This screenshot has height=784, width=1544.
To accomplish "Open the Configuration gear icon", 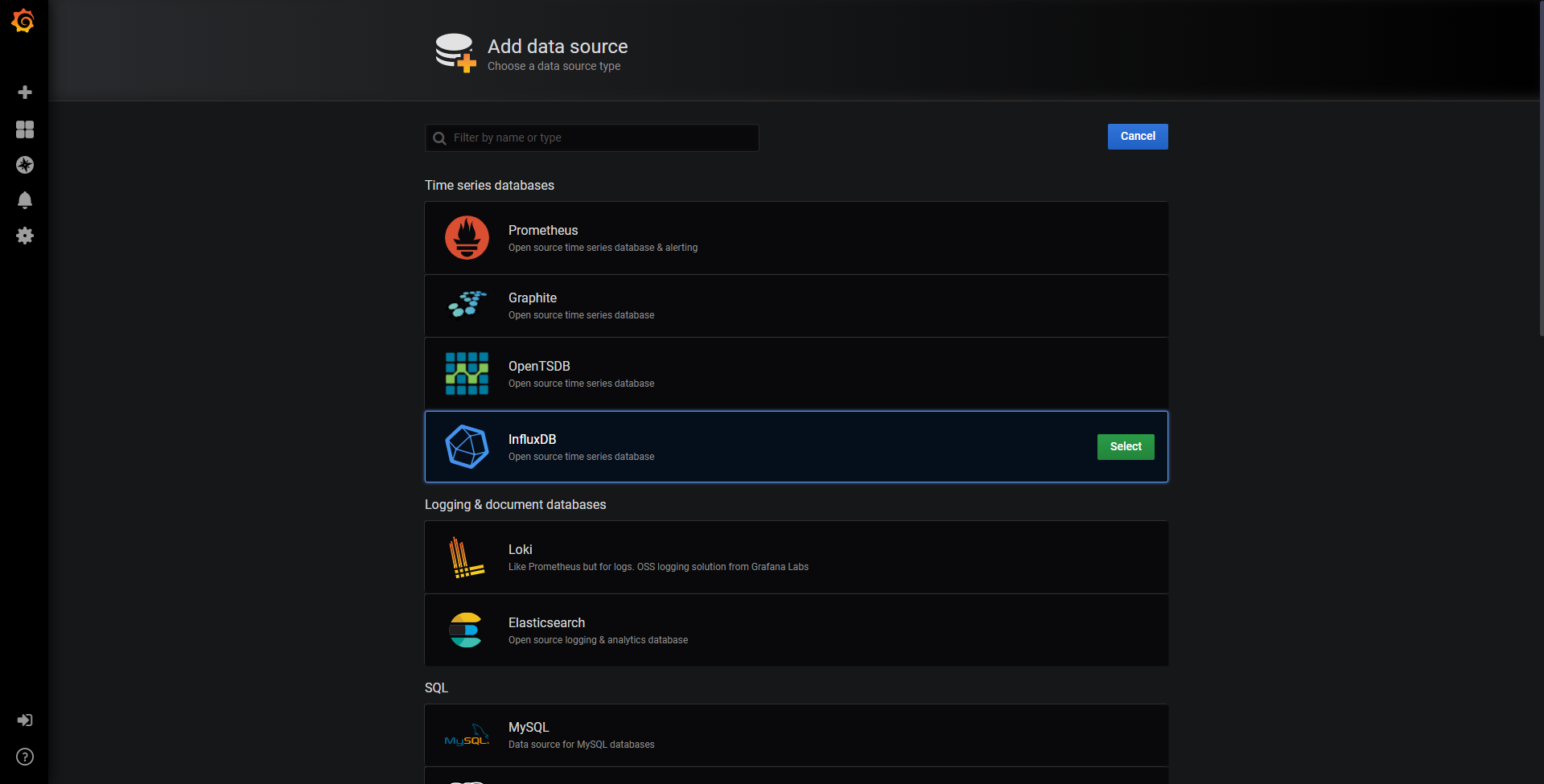I will pos(25,236).
